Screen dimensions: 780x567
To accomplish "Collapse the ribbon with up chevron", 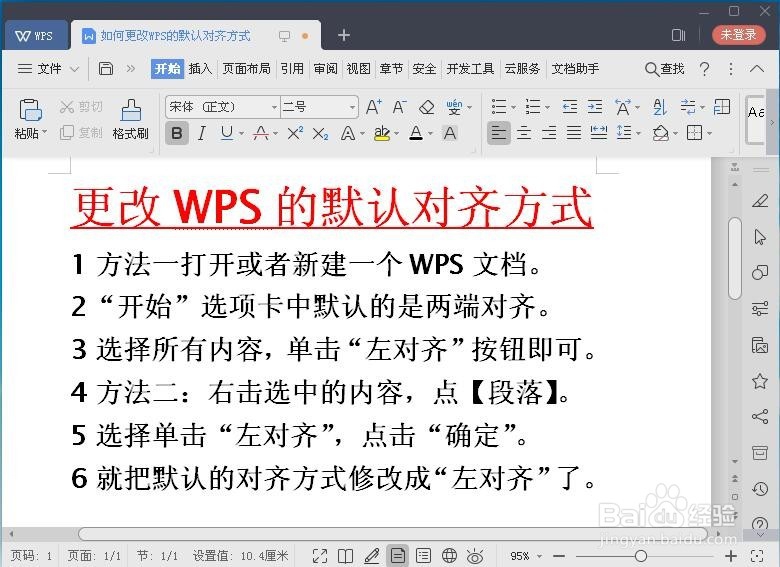I will pyautogui.click(x=757, y=68).
